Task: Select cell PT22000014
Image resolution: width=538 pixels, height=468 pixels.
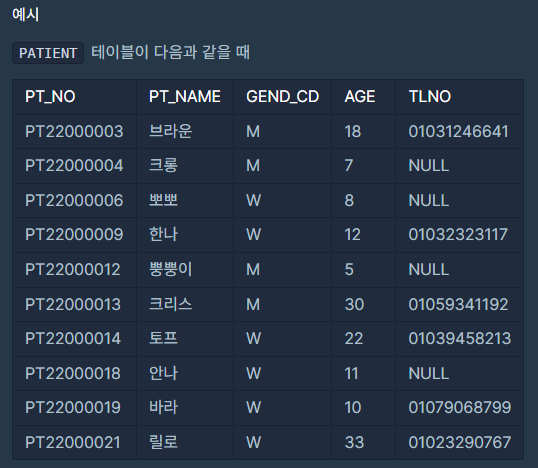Action: coord(73,339)
